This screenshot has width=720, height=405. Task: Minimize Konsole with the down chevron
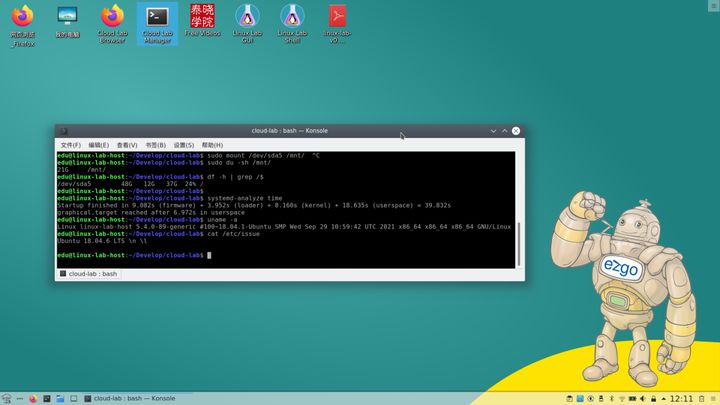[493, 131]
